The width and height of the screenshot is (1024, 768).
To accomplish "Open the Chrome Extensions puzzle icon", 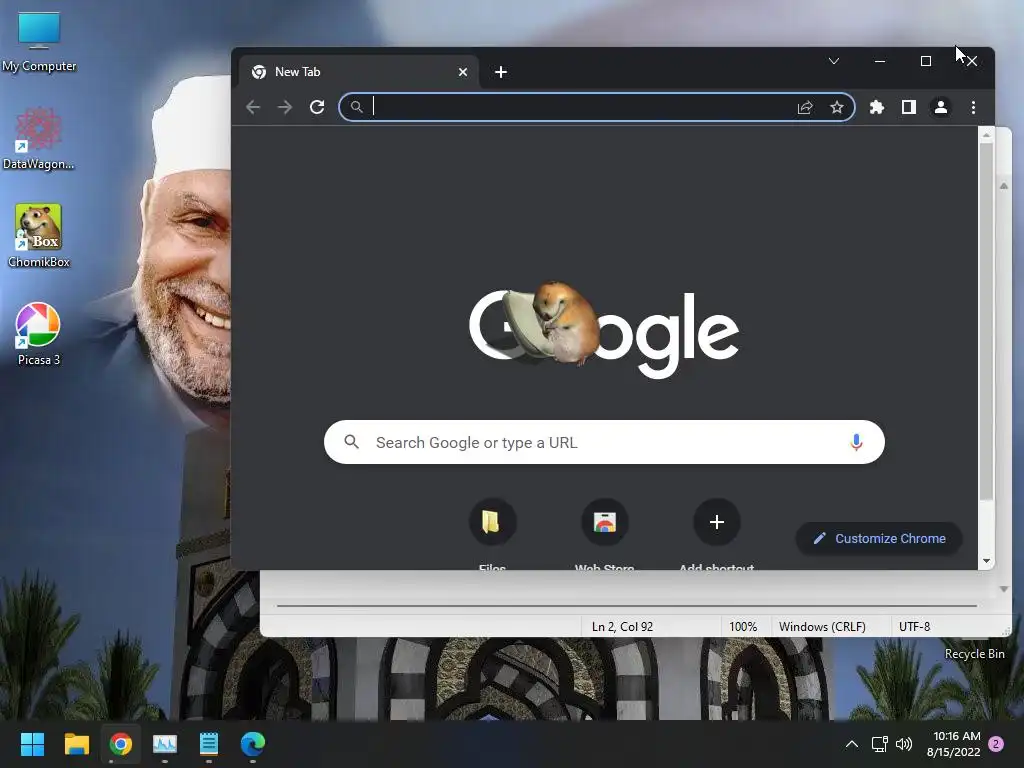I will pos(876,107).
